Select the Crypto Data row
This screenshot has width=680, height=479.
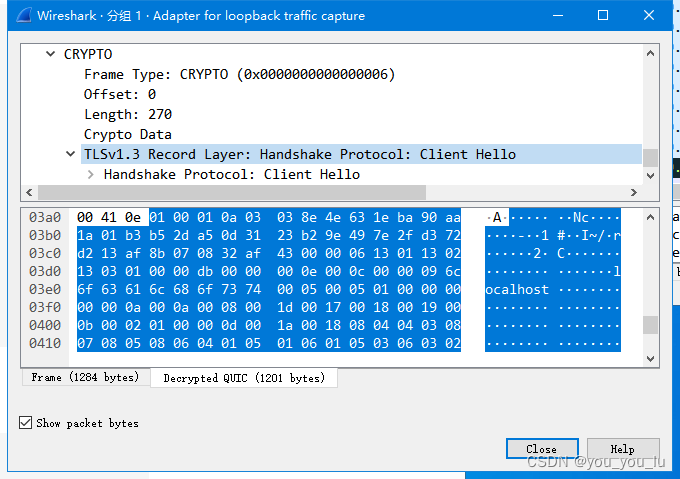click(128, 134)
